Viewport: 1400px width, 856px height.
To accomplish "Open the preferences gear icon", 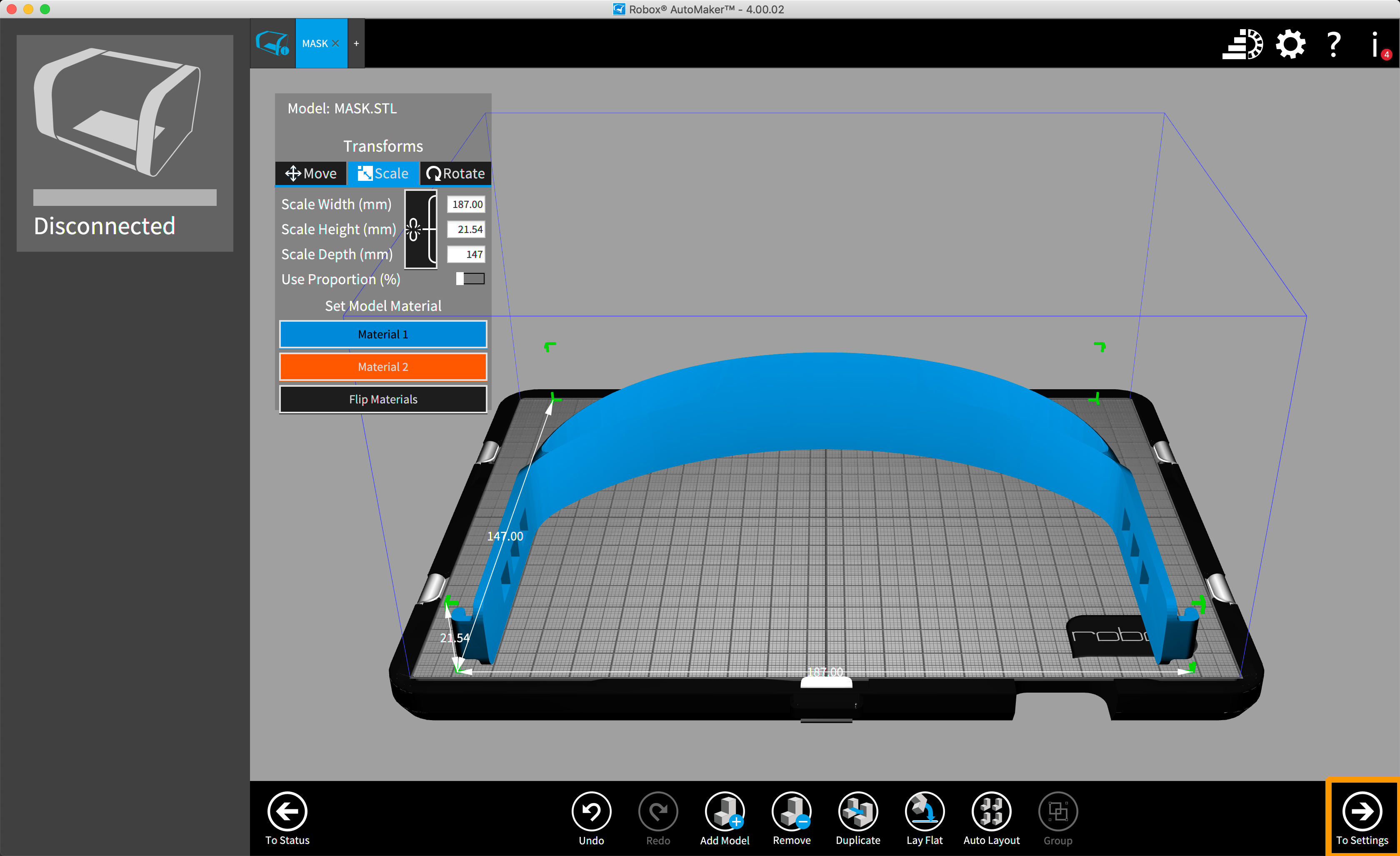I will [x=1290, y=44].
